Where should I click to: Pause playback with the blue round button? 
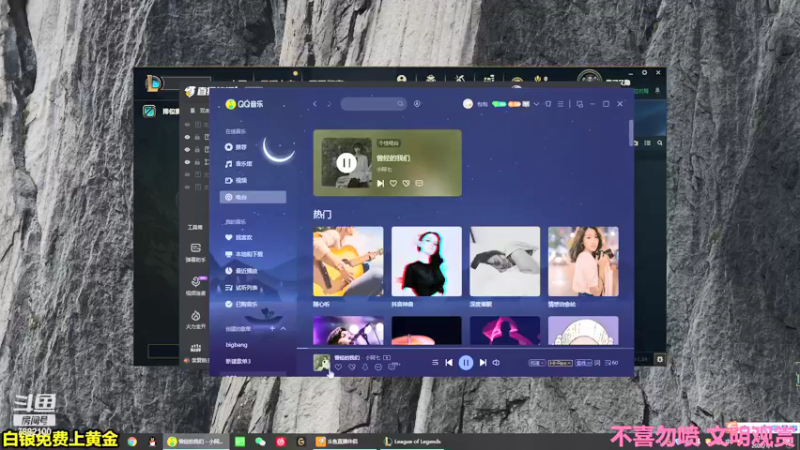[x=466, y=363]
